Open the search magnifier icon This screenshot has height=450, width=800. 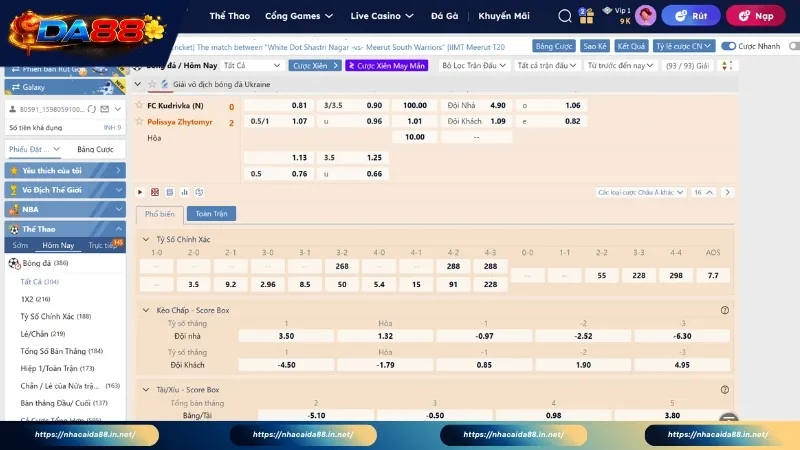point(564,16)
